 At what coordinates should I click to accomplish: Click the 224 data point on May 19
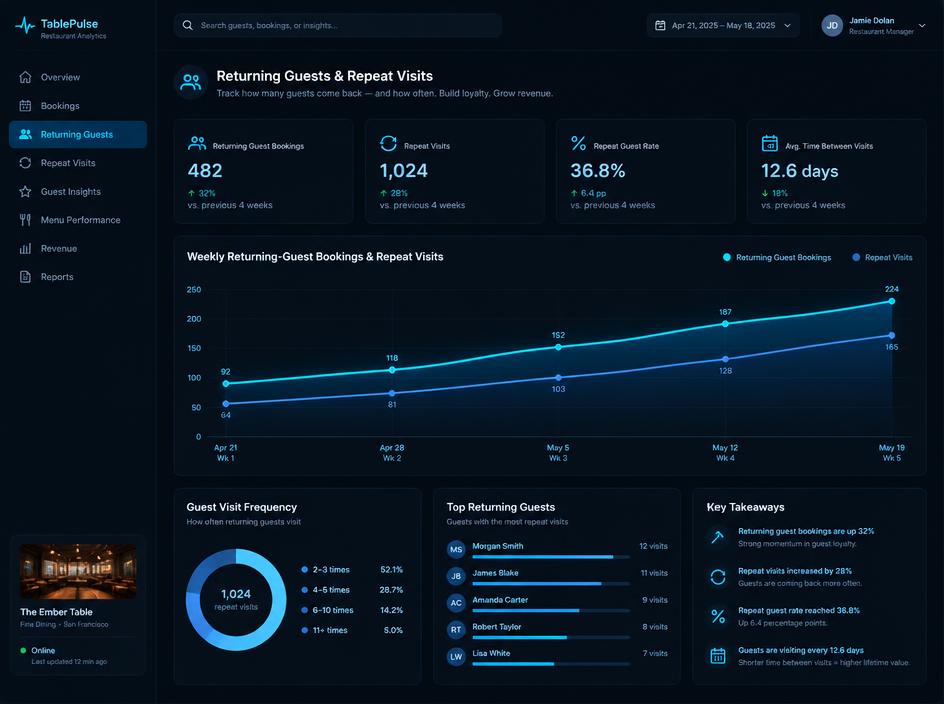pos(891,301)
